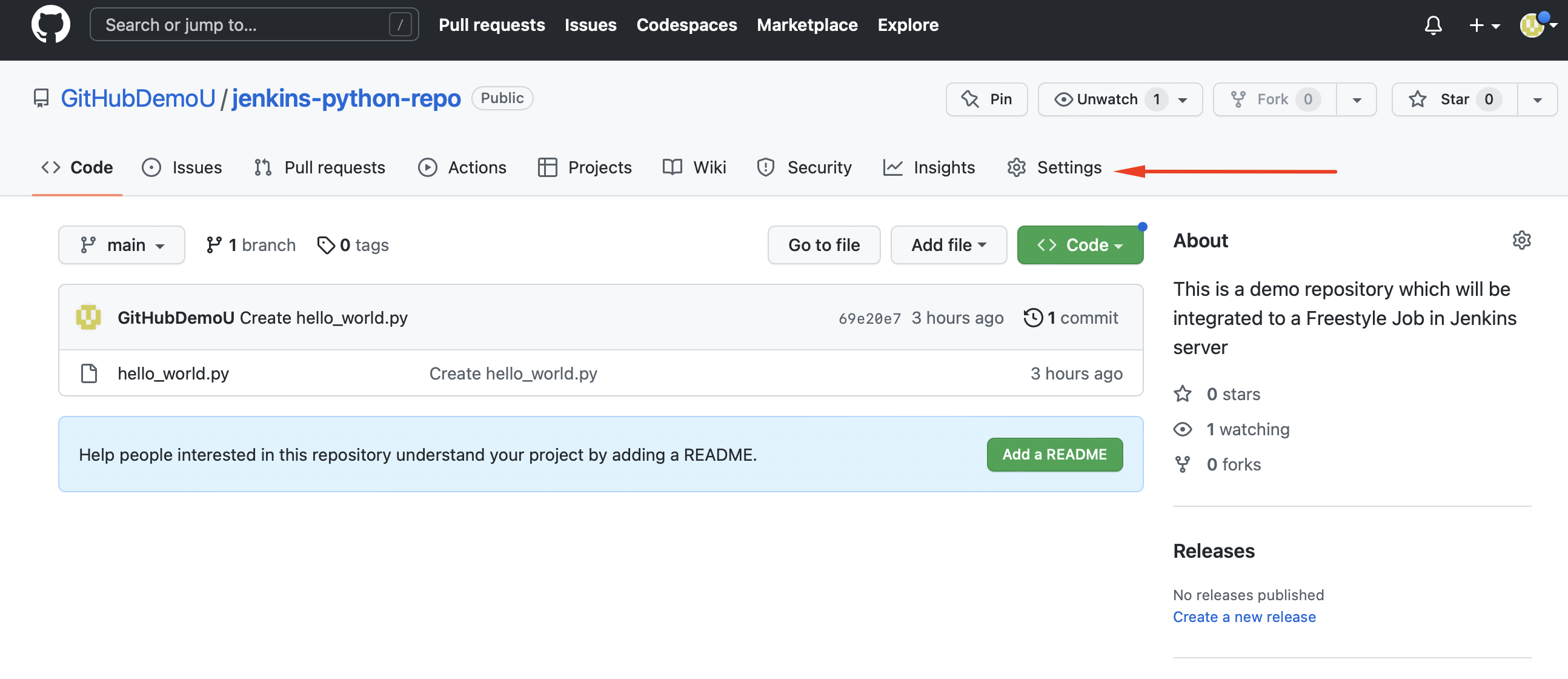Screen dimensions: 1568x679
Task: View the 1 commit history
Action: click(1071, 317)
